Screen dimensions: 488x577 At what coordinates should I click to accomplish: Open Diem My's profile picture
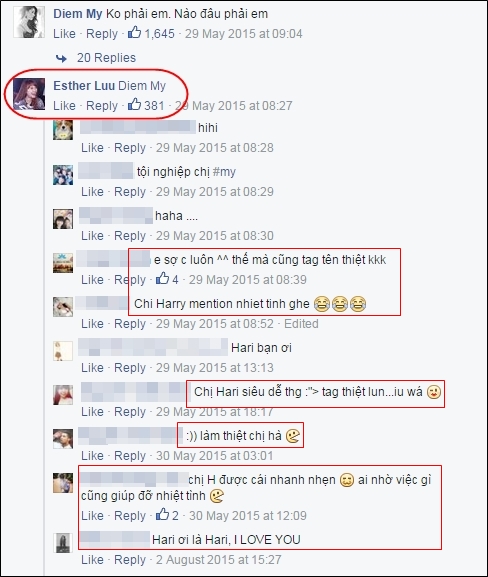click(29, 22)
